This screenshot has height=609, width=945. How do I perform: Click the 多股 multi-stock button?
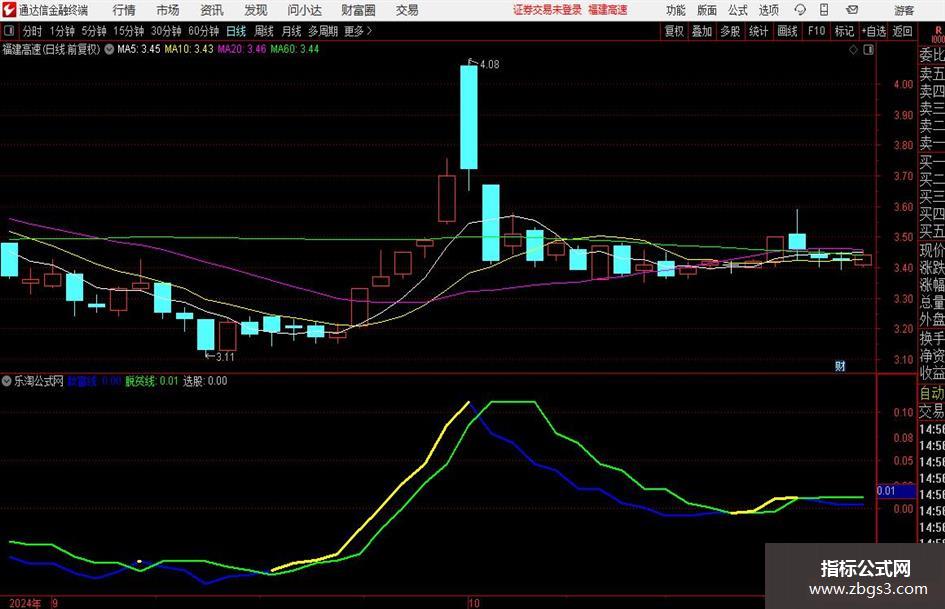tap(730, 31)
